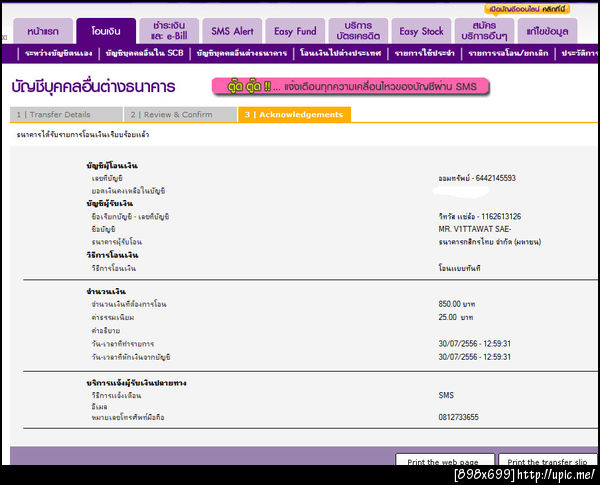Viewport: 600px width, 485px height.
Task: Open the สมัครบริการอื่นๆ tab
Action: coord(484,31)
